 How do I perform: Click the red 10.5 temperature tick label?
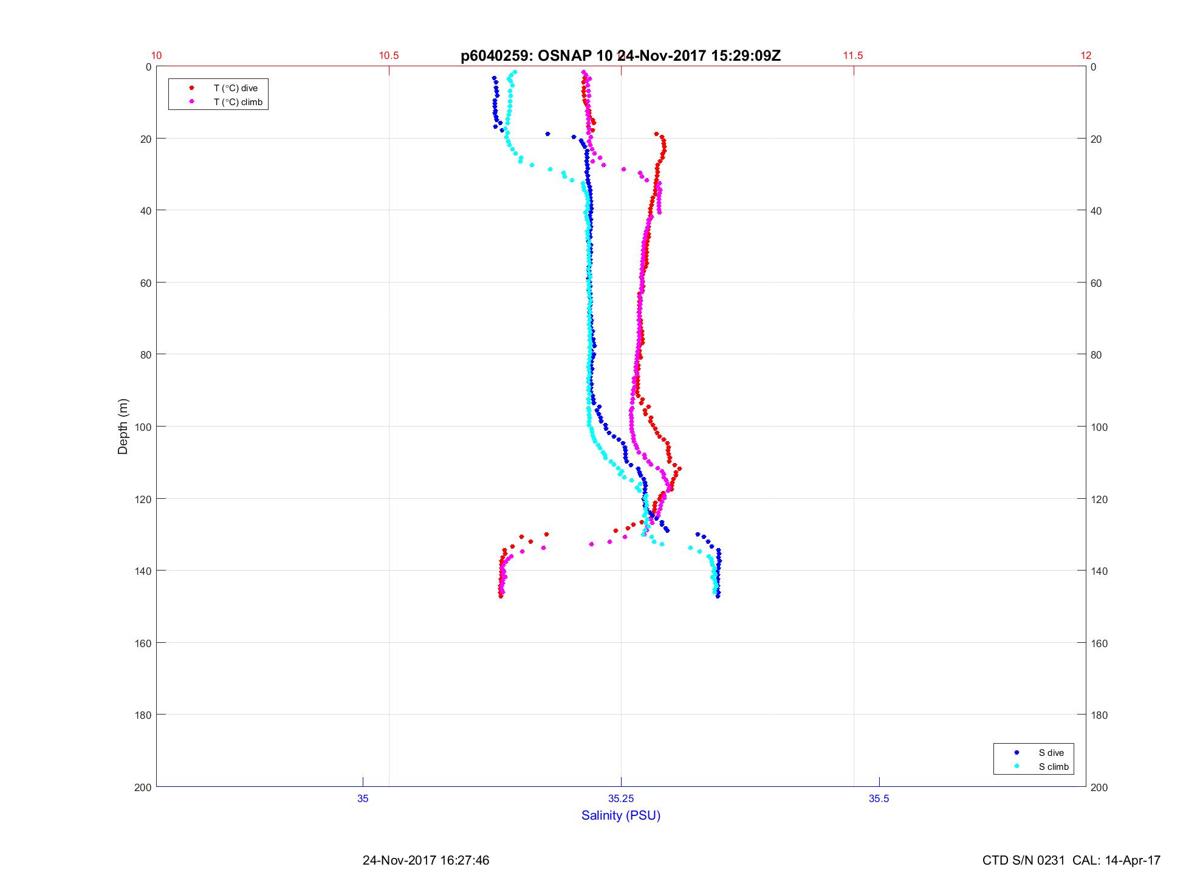[x=389, y=56]
